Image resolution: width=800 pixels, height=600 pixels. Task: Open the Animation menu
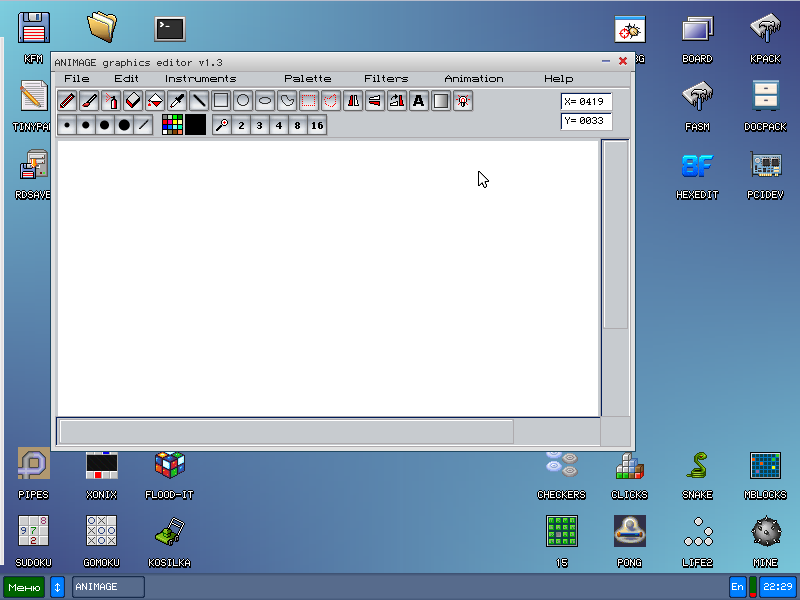point(474,79)
